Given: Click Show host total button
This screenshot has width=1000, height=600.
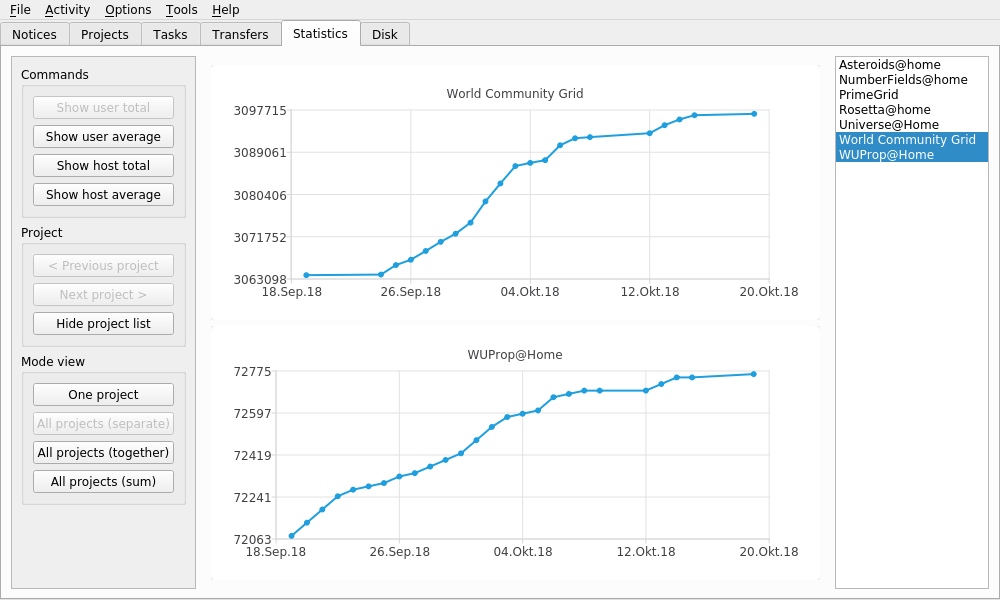Looking at the screenshot, I should pyautogui.click(x=103, y=166).
